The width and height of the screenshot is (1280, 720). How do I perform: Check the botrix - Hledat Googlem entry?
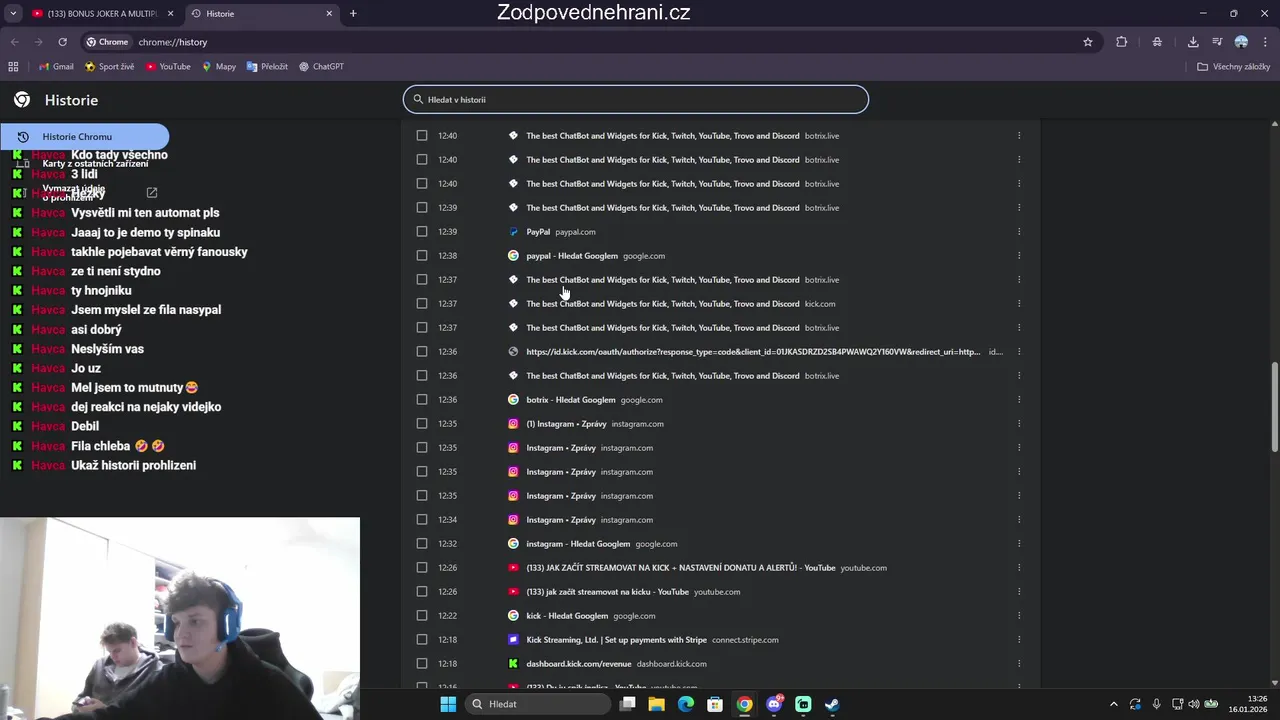(422, 400)
